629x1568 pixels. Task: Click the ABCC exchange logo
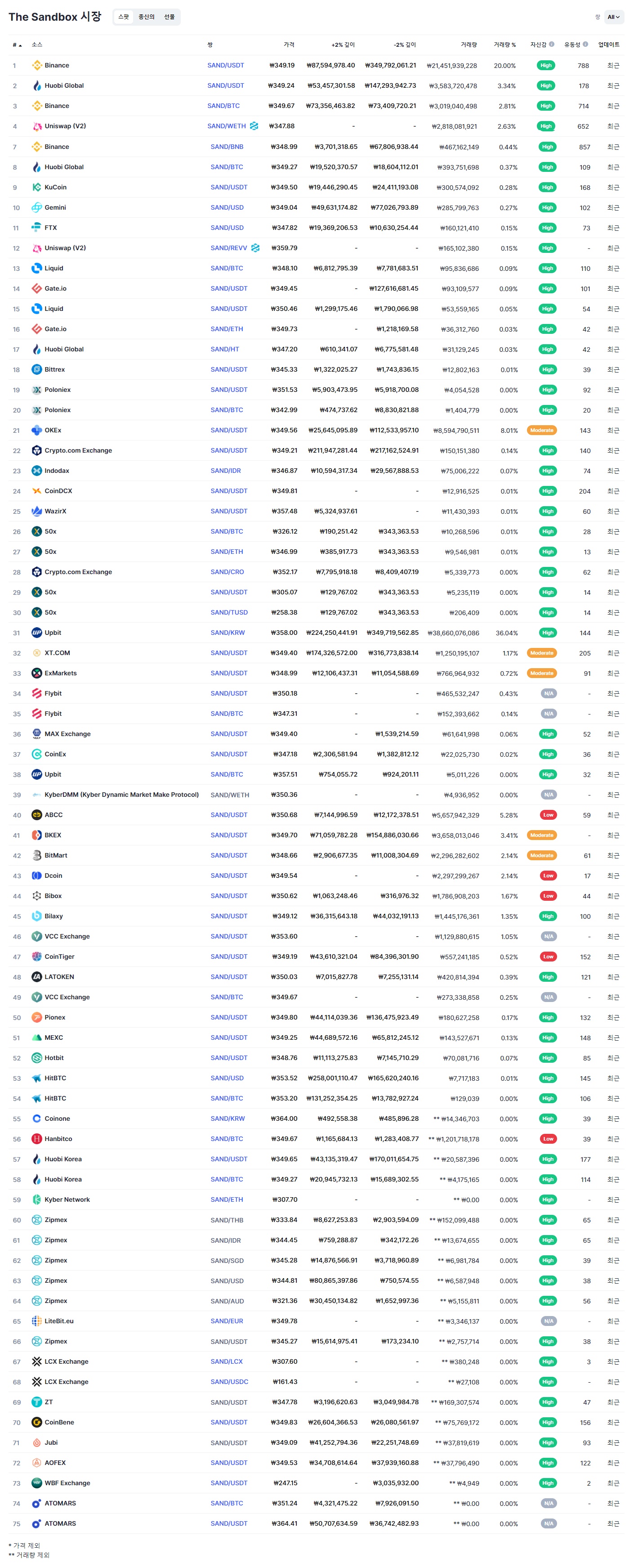click(36, 815)
